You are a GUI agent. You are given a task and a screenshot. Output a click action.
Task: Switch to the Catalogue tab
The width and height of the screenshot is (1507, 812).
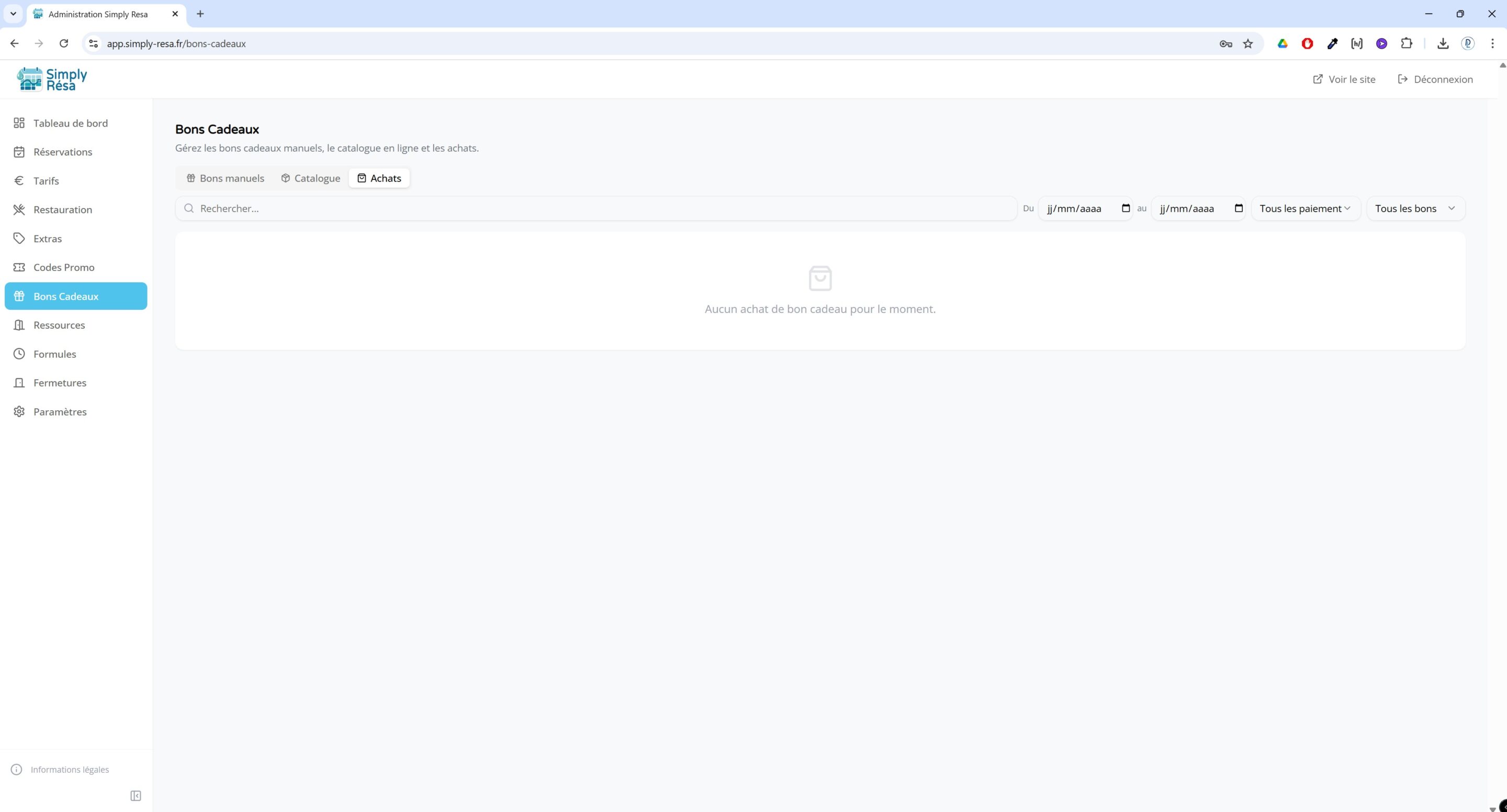point(311,178)
